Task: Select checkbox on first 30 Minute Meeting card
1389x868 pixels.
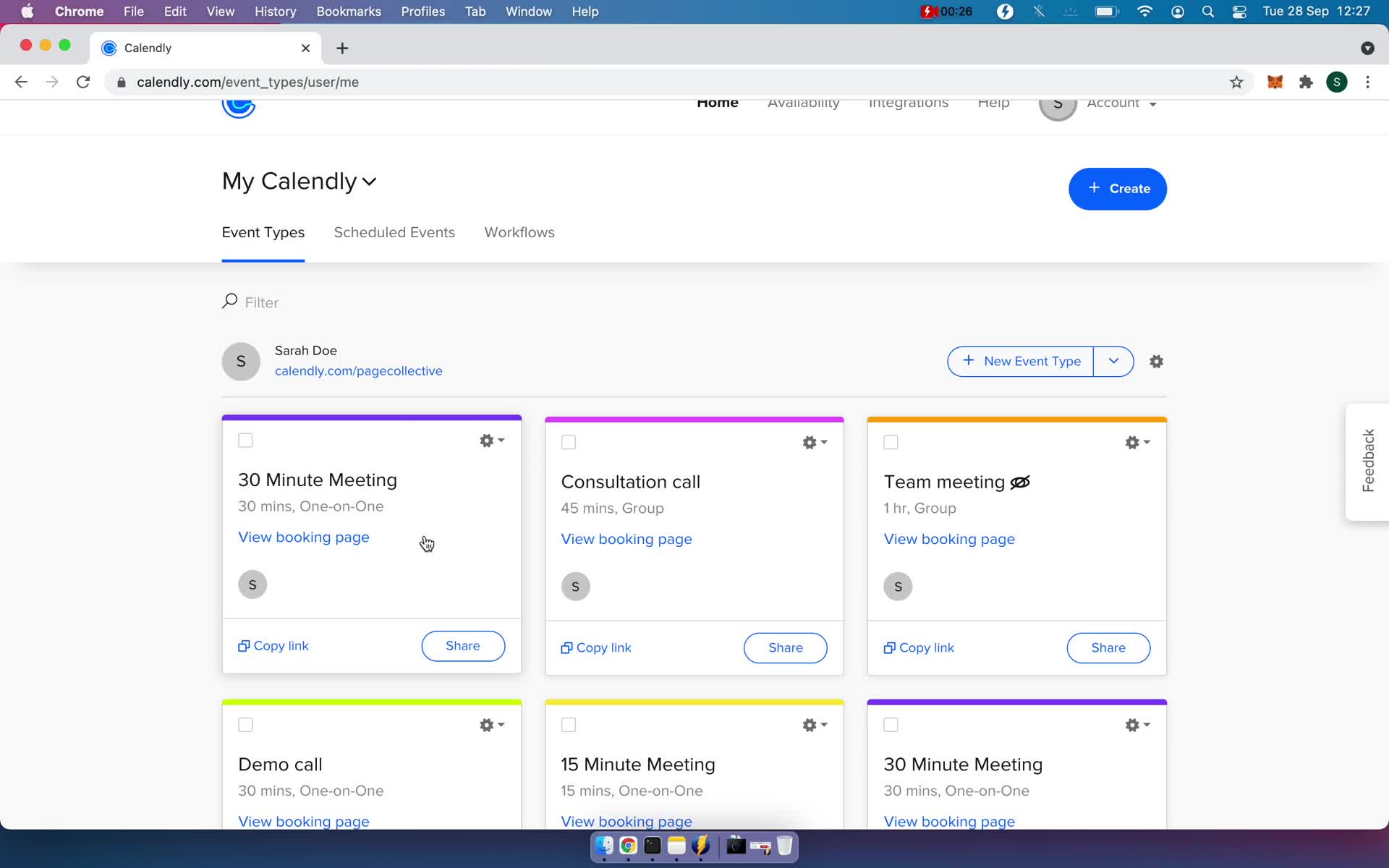Action: point(245,440)
